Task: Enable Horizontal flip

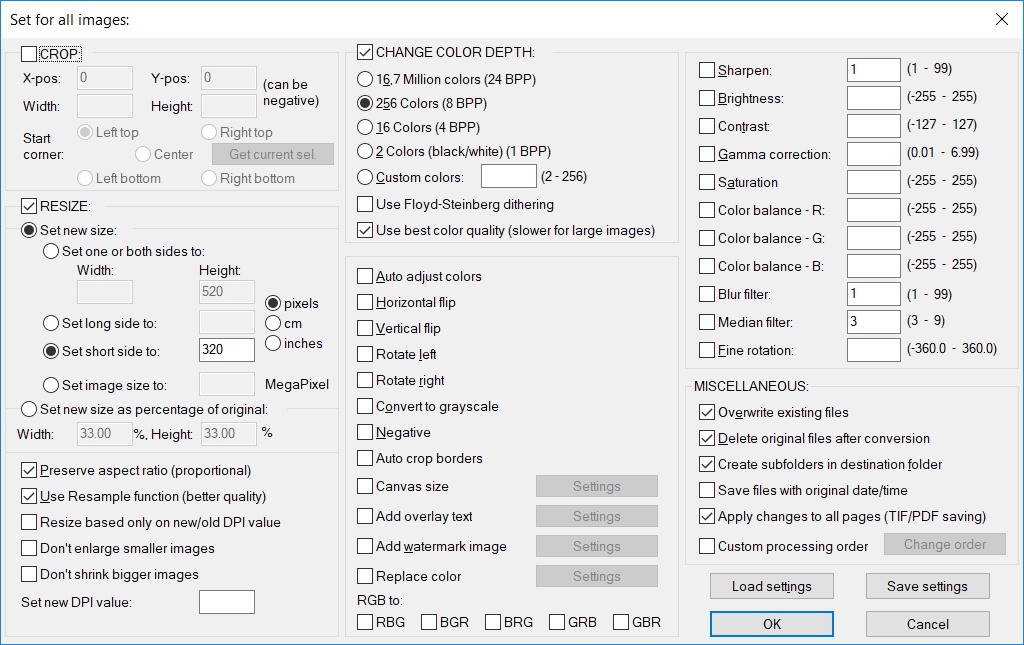Action: [x=366, y=302]
